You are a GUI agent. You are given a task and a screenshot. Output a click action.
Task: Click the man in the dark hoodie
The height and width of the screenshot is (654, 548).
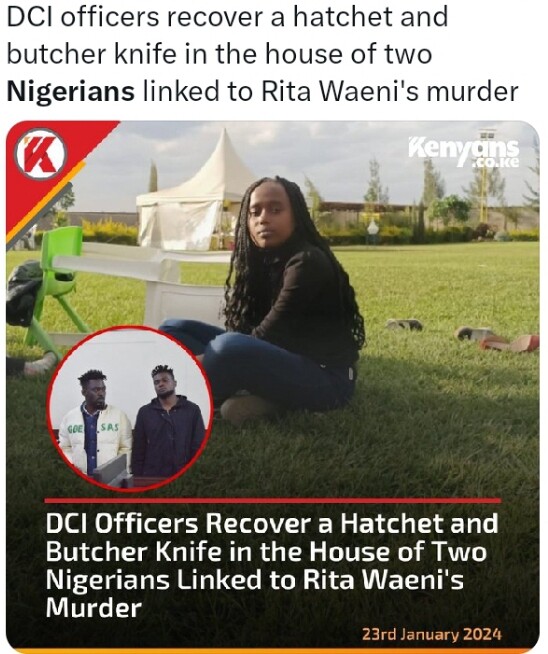tap(167, 422)
